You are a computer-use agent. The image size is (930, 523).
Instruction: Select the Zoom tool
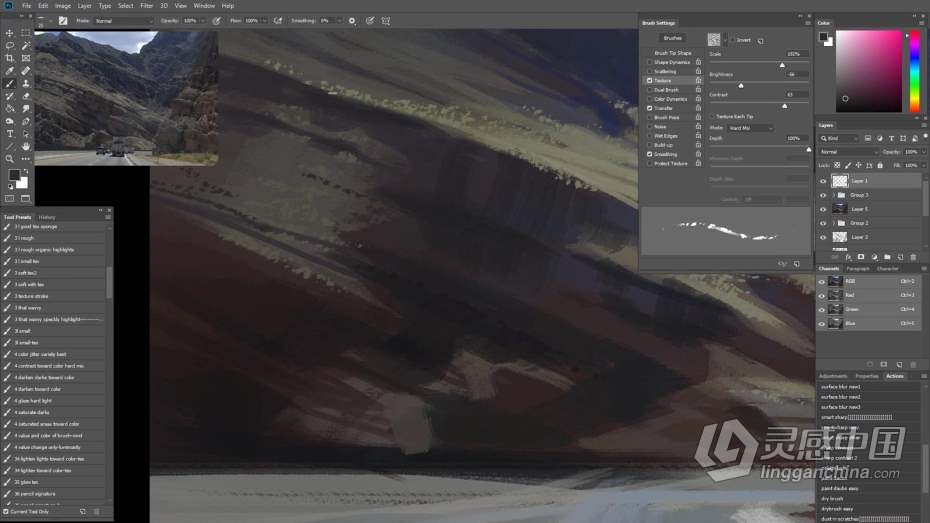[x=9, y=159]
